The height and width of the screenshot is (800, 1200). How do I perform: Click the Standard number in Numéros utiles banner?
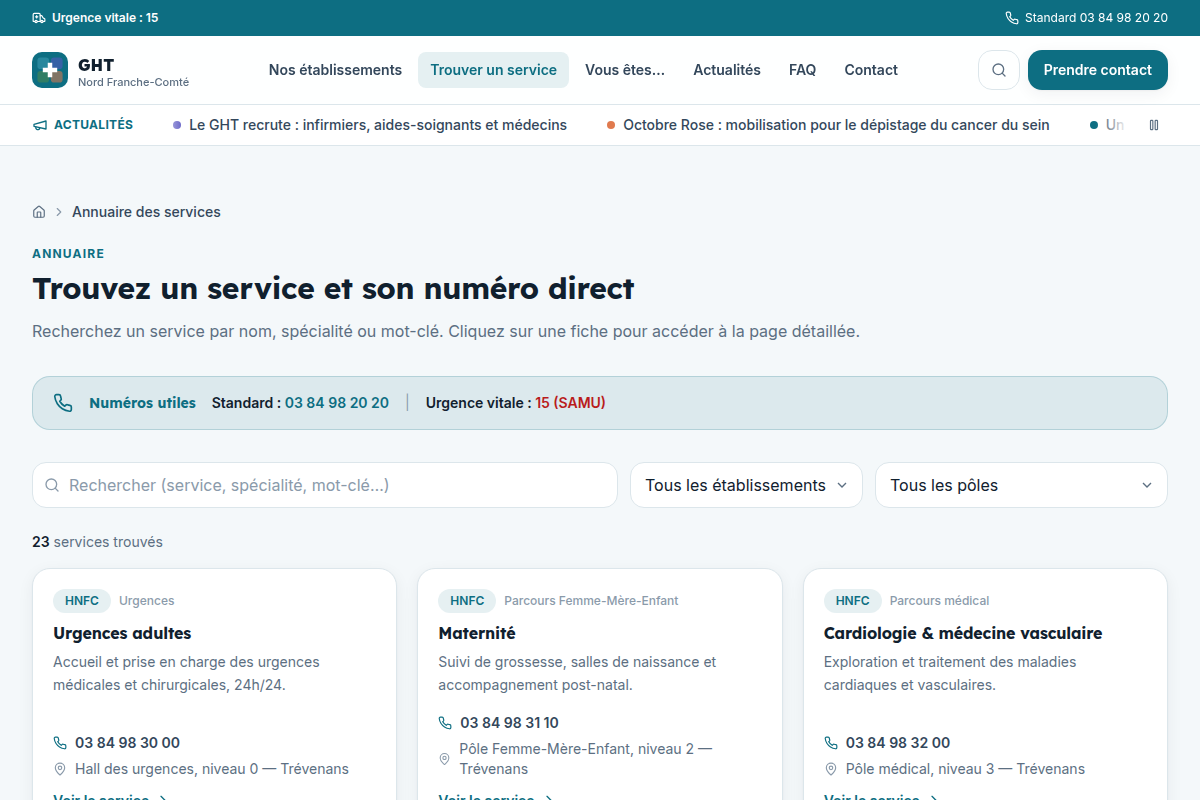click(x=337, y=403)
